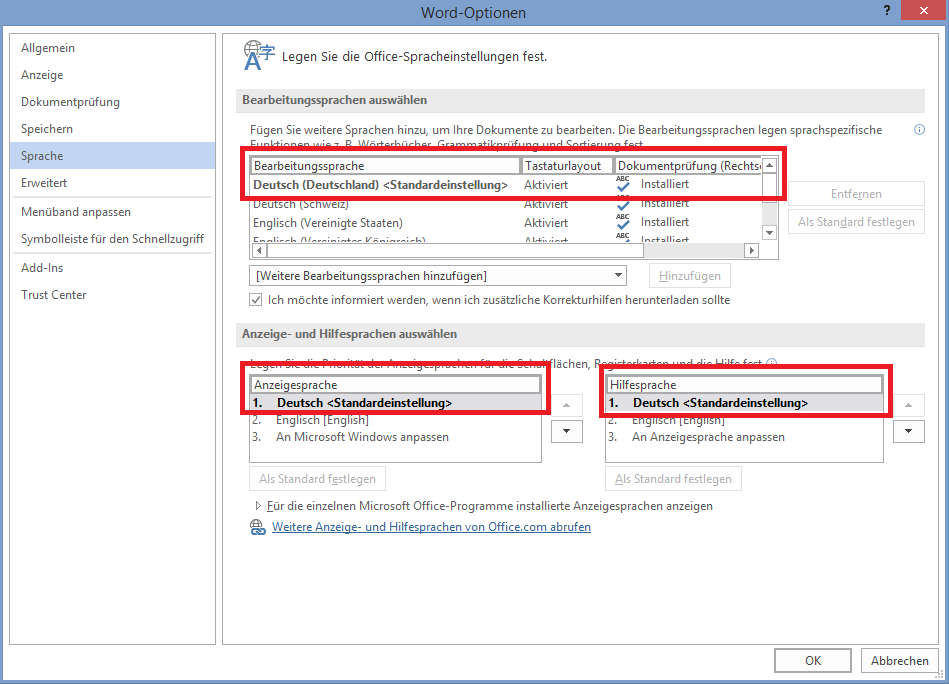Confirm settings with the OK button
949x684 pixels.
coord(813,660)
